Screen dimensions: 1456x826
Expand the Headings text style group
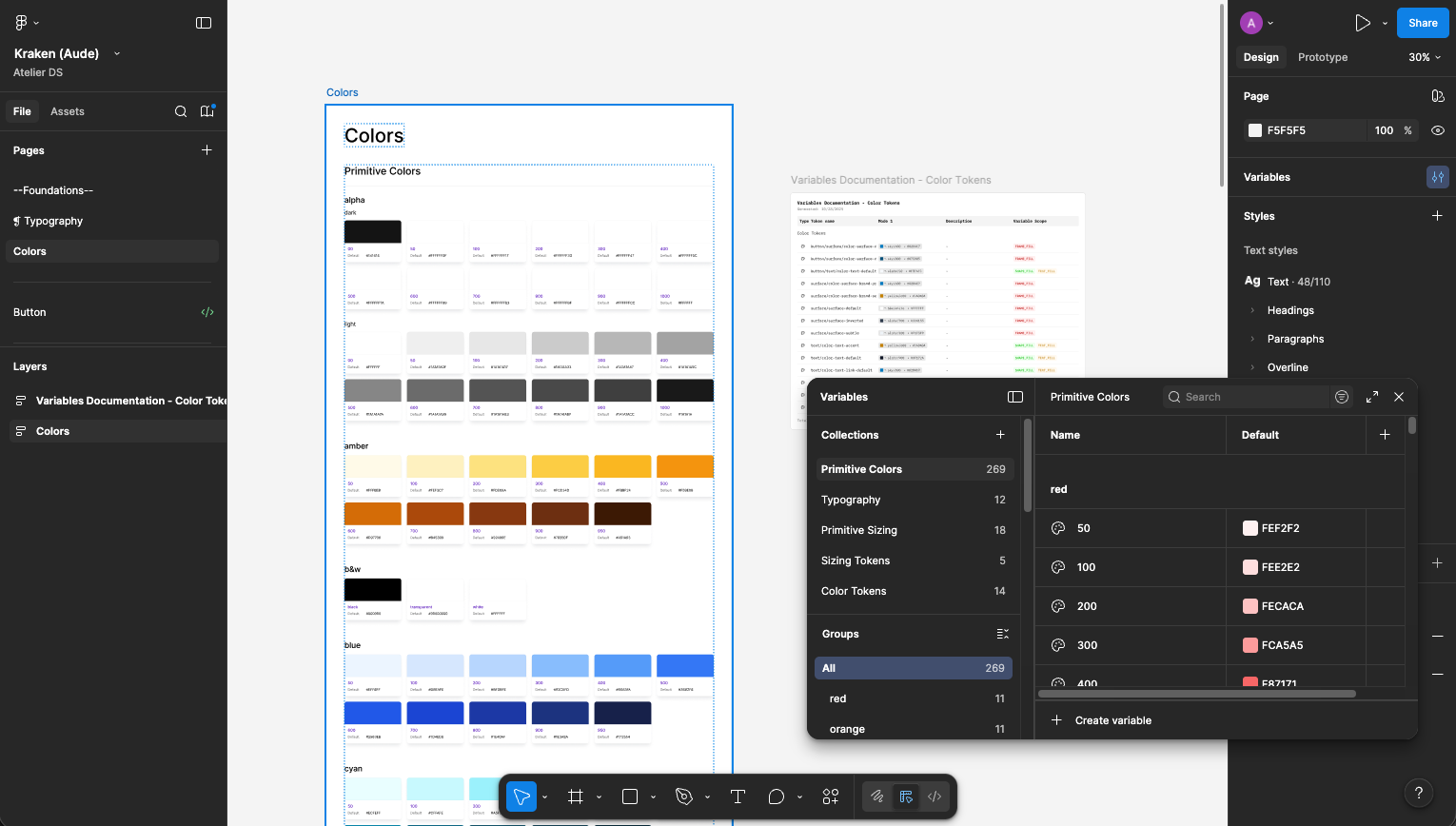1253,310
